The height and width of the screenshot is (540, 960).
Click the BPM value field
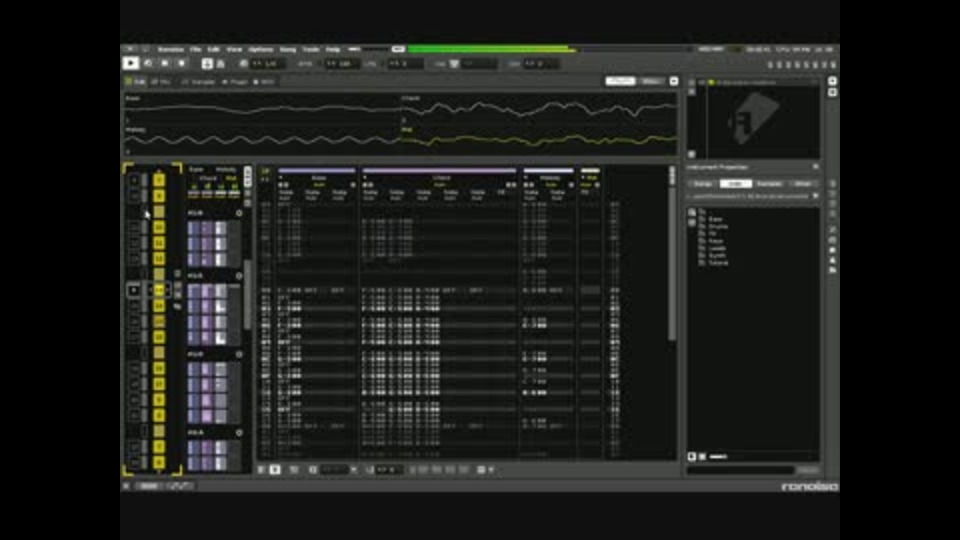(x=342, y=64)
